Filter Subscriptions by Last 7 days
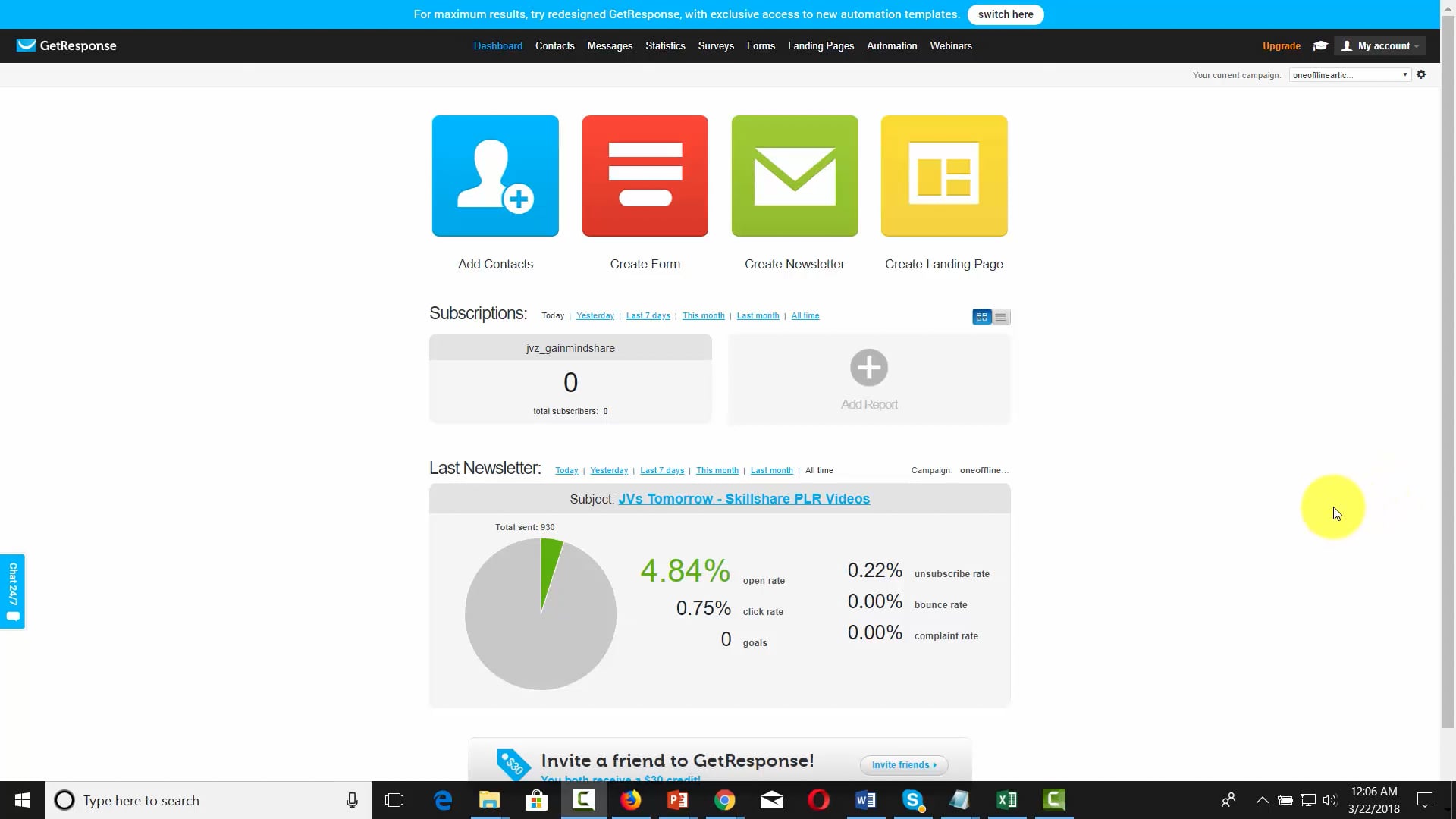The image size is (1456, 819). tap(648, 316)
